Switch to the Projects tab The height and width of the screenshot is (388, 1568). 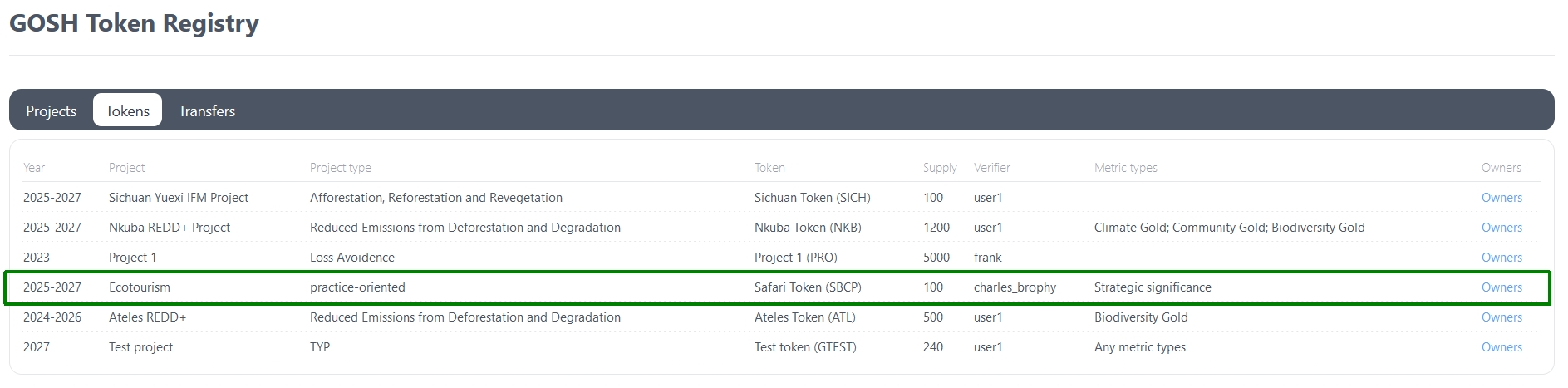[x=51, y=111]
